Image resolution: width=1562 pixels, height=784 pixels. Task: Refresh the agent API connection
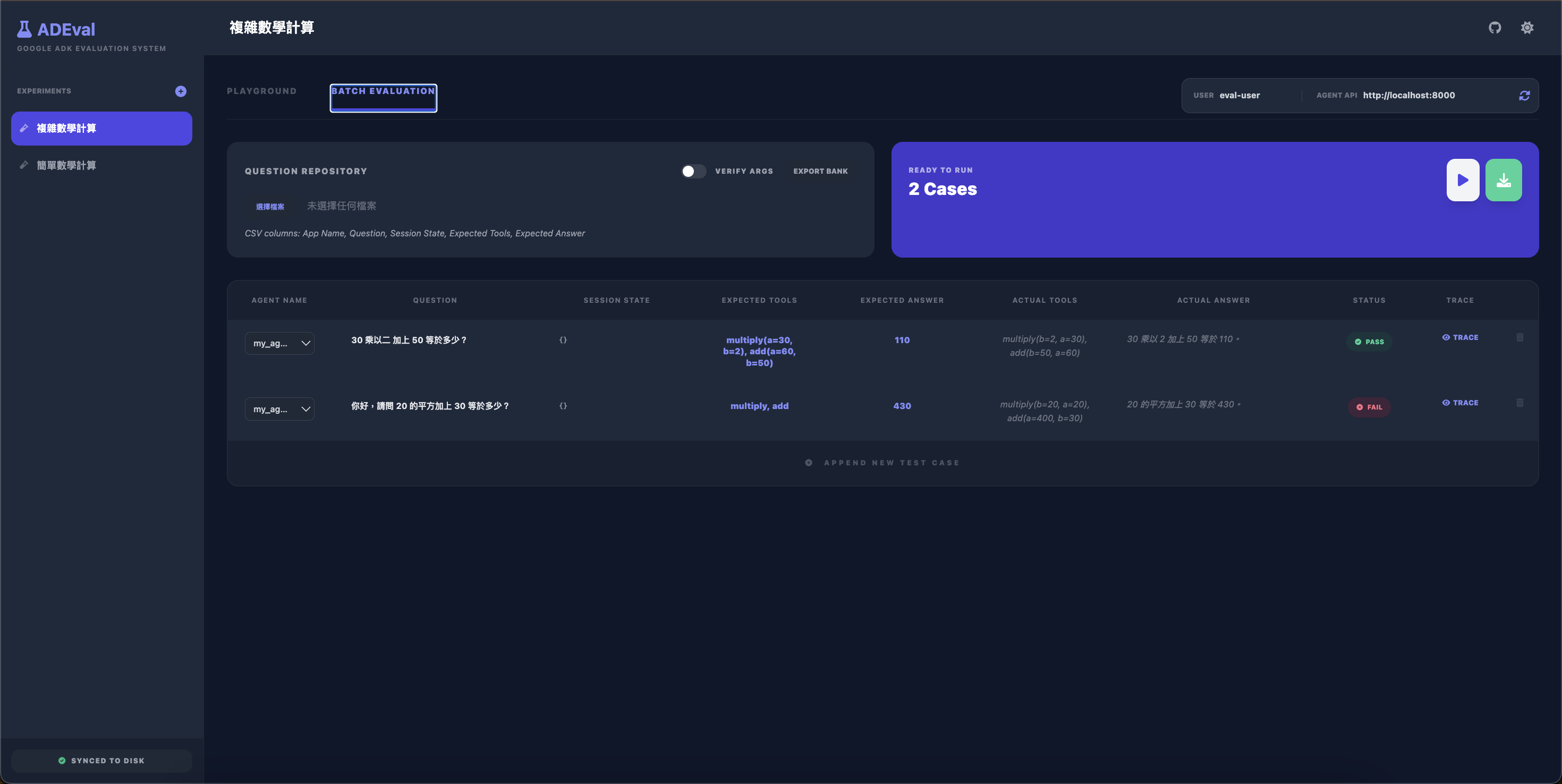click(1524, 95)
